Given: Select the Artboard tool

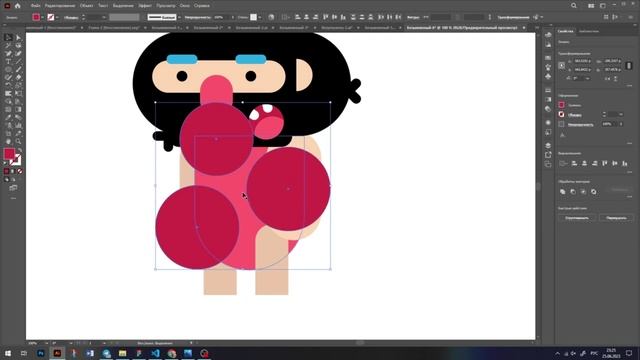Looking at the screenshot, I should pos(8,133).
